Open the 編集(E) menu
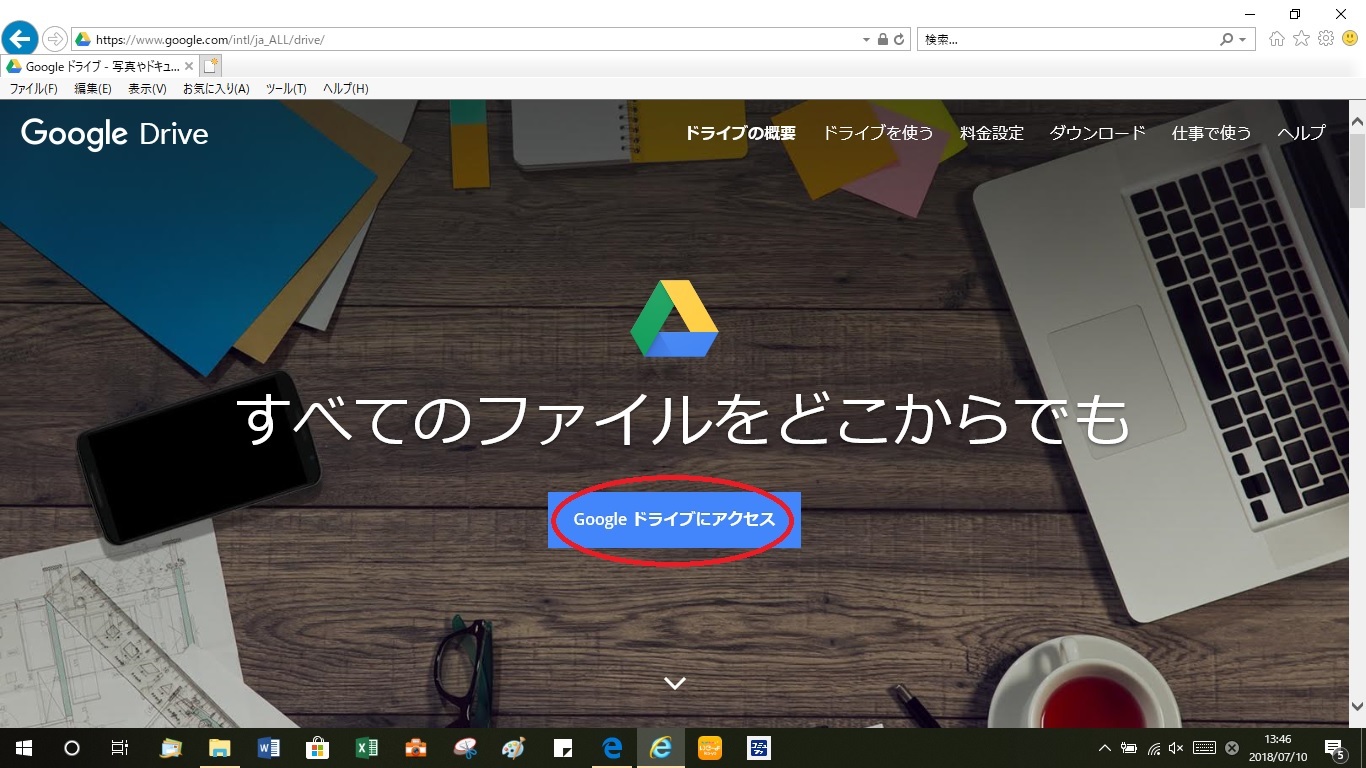Screen dimensions: 1366x768 [93, 89]
